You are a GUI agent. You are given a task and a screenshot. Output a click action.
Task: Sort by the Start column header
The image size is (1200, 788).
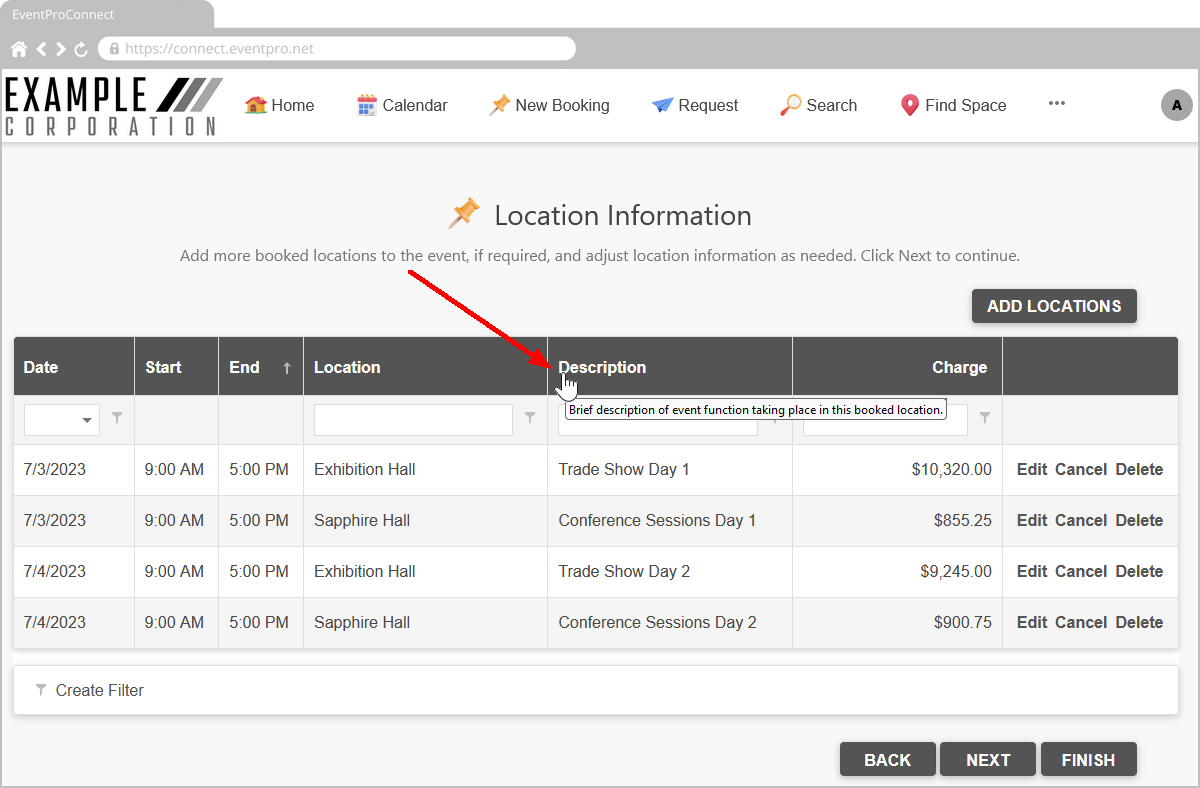pyautogui.click(x=176, y=367)
